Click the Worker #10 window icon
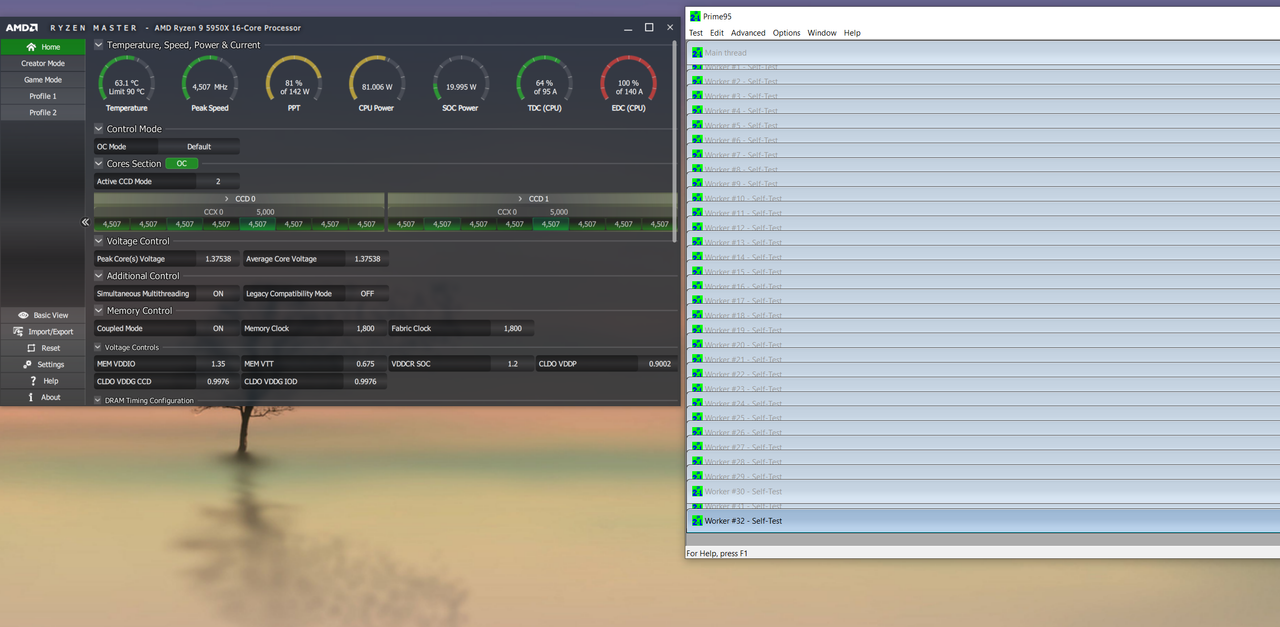 697,198
